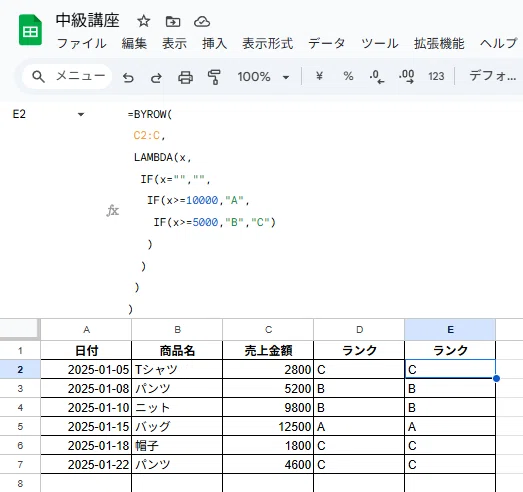Click the move to folder icon

point(173,22)
